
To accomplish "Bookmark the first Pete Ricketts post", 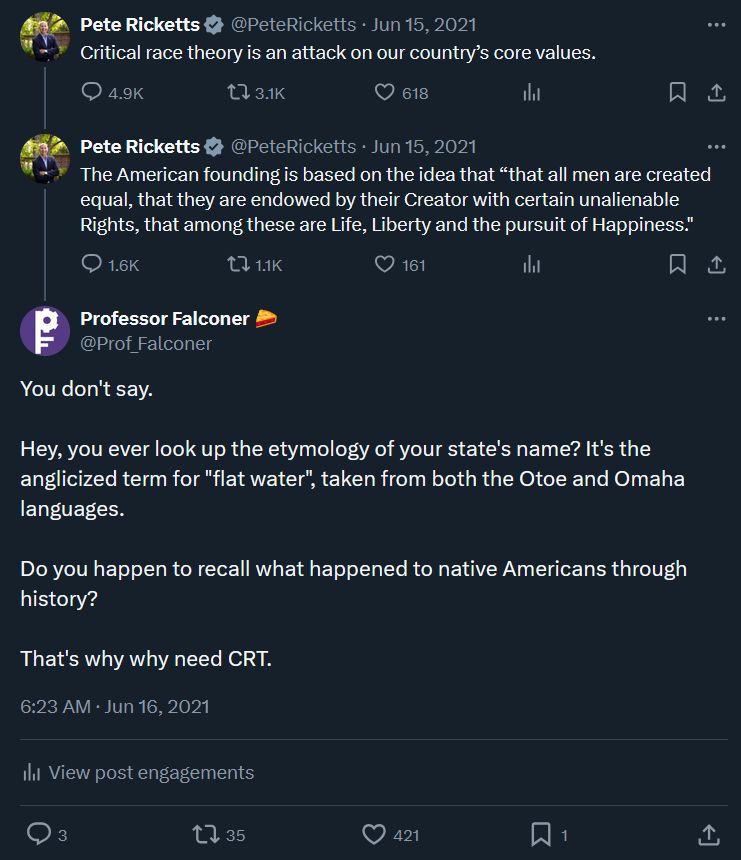I will click(x=677, y=93).
